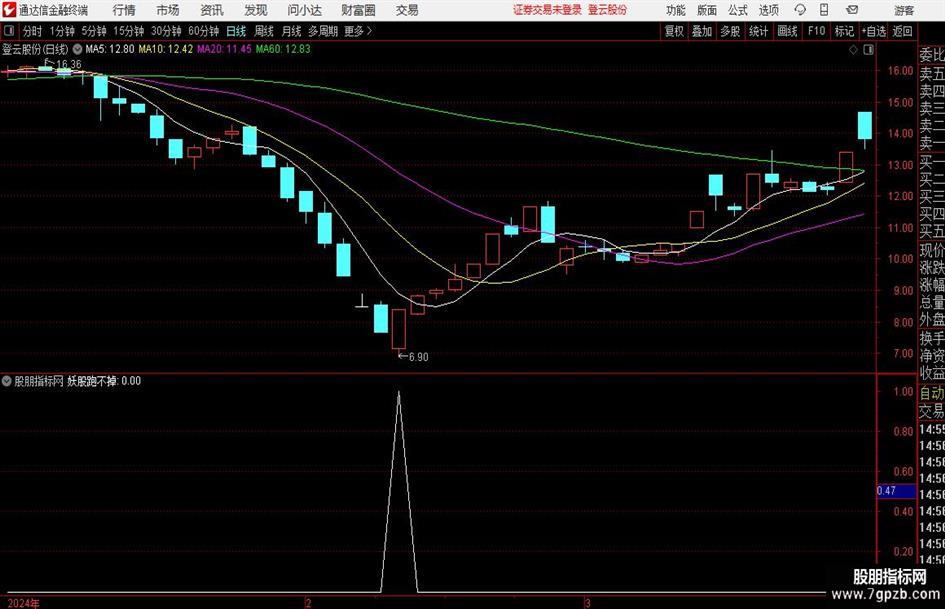This screenshot has width=945, height=609.
Task: Open the 资讯 menu
Action: [212, 10]
